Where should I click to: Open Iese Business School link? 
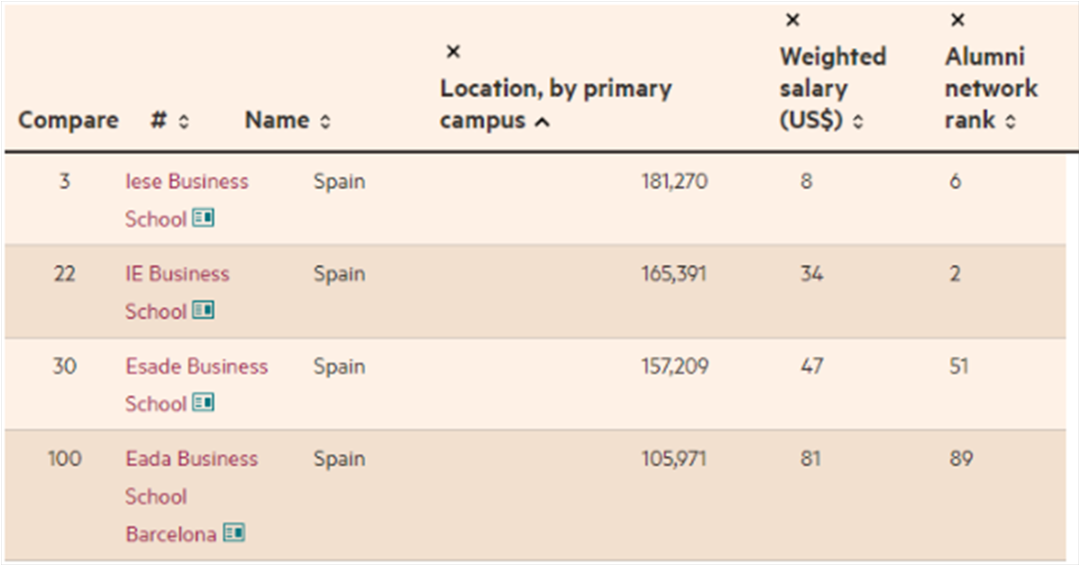click(186, 200)
